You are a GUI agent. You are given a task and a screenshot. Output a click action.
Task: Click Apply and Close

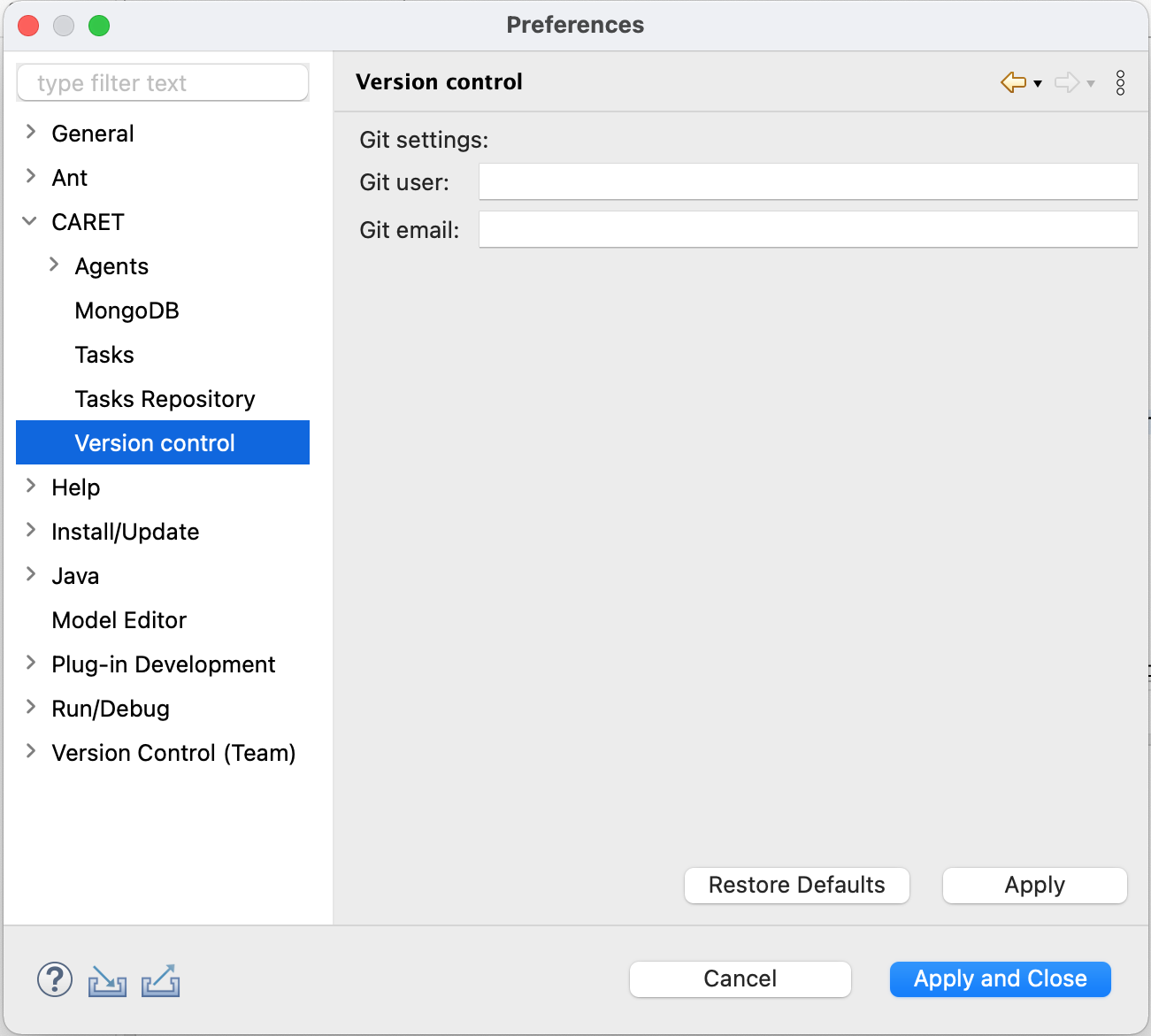click(x=1000, y=978)
